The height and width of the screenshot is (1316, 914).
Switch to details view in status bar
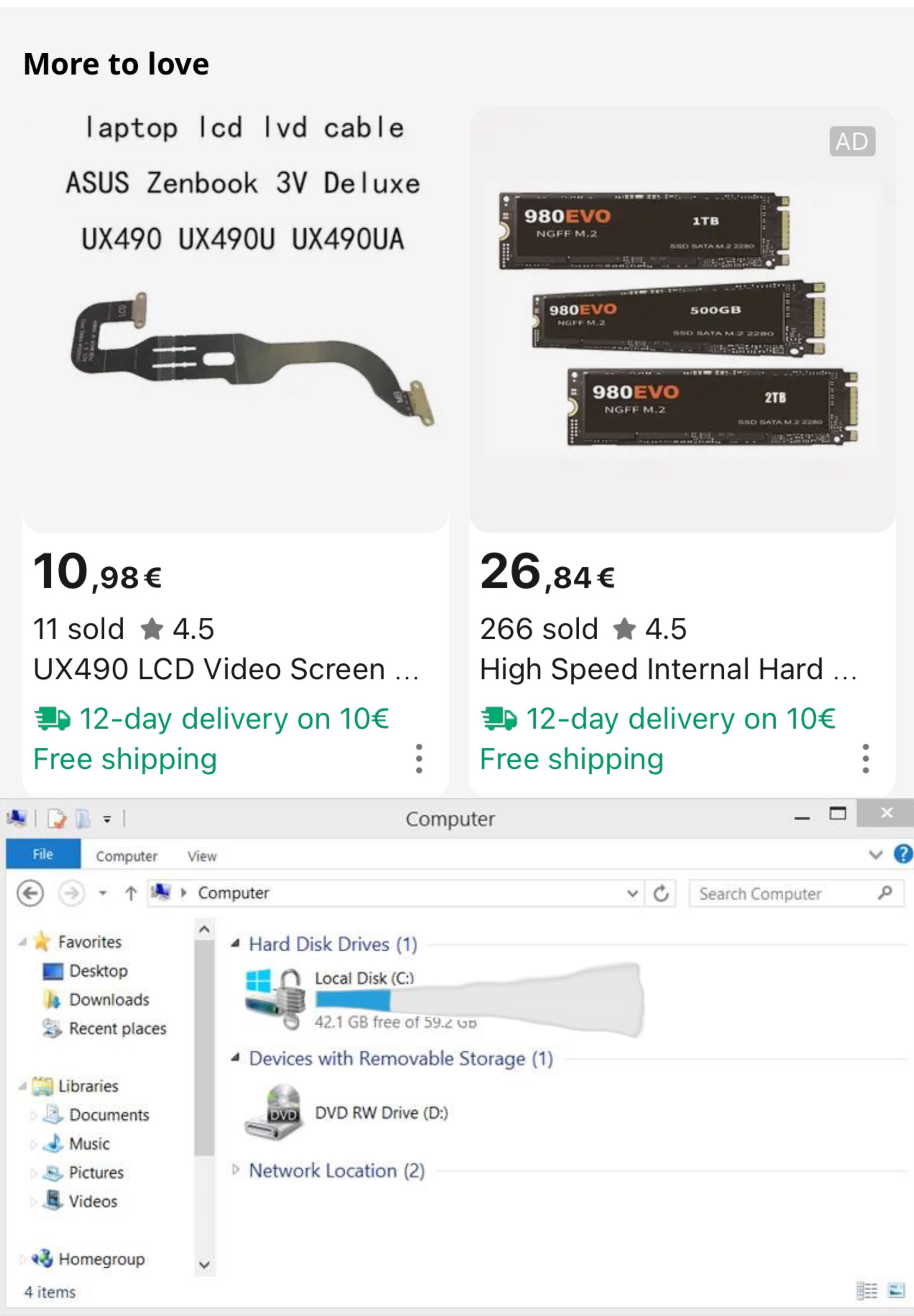point(866,1290)
